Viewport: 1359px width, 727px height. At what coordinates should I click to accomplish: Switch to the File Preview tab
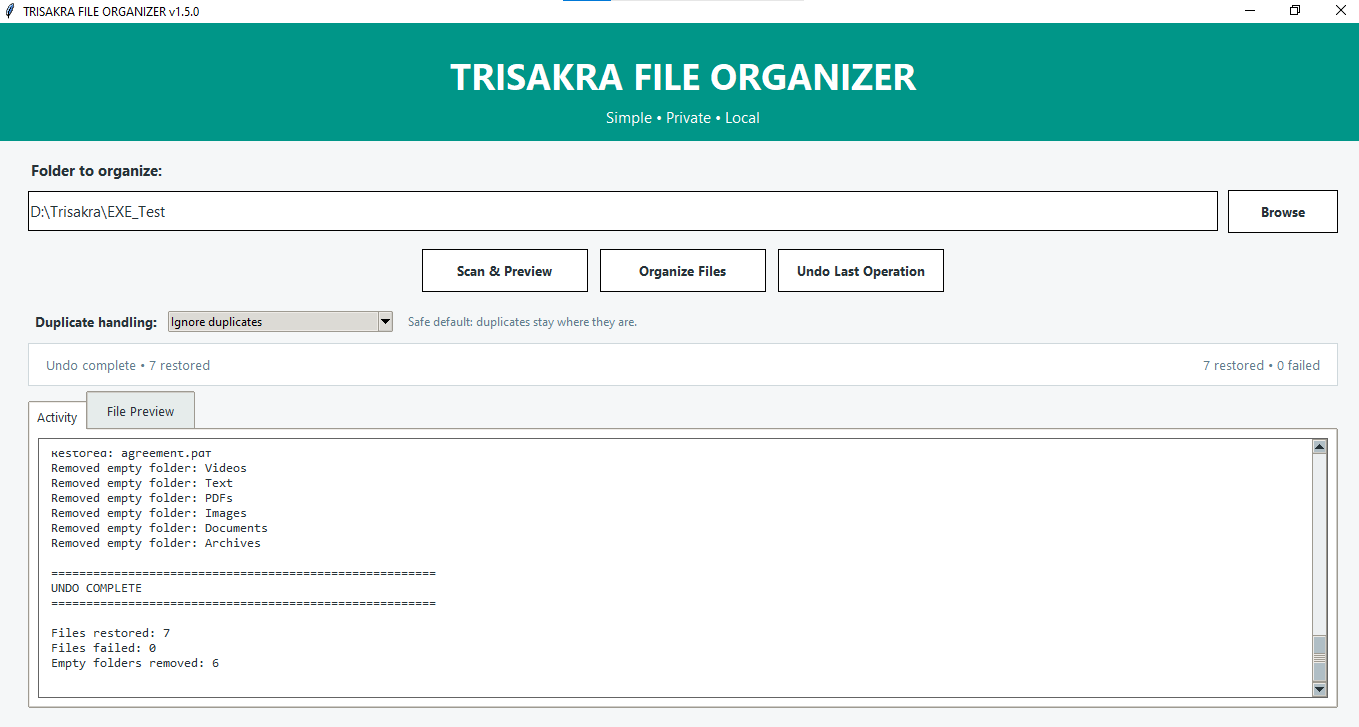(140, 411)
